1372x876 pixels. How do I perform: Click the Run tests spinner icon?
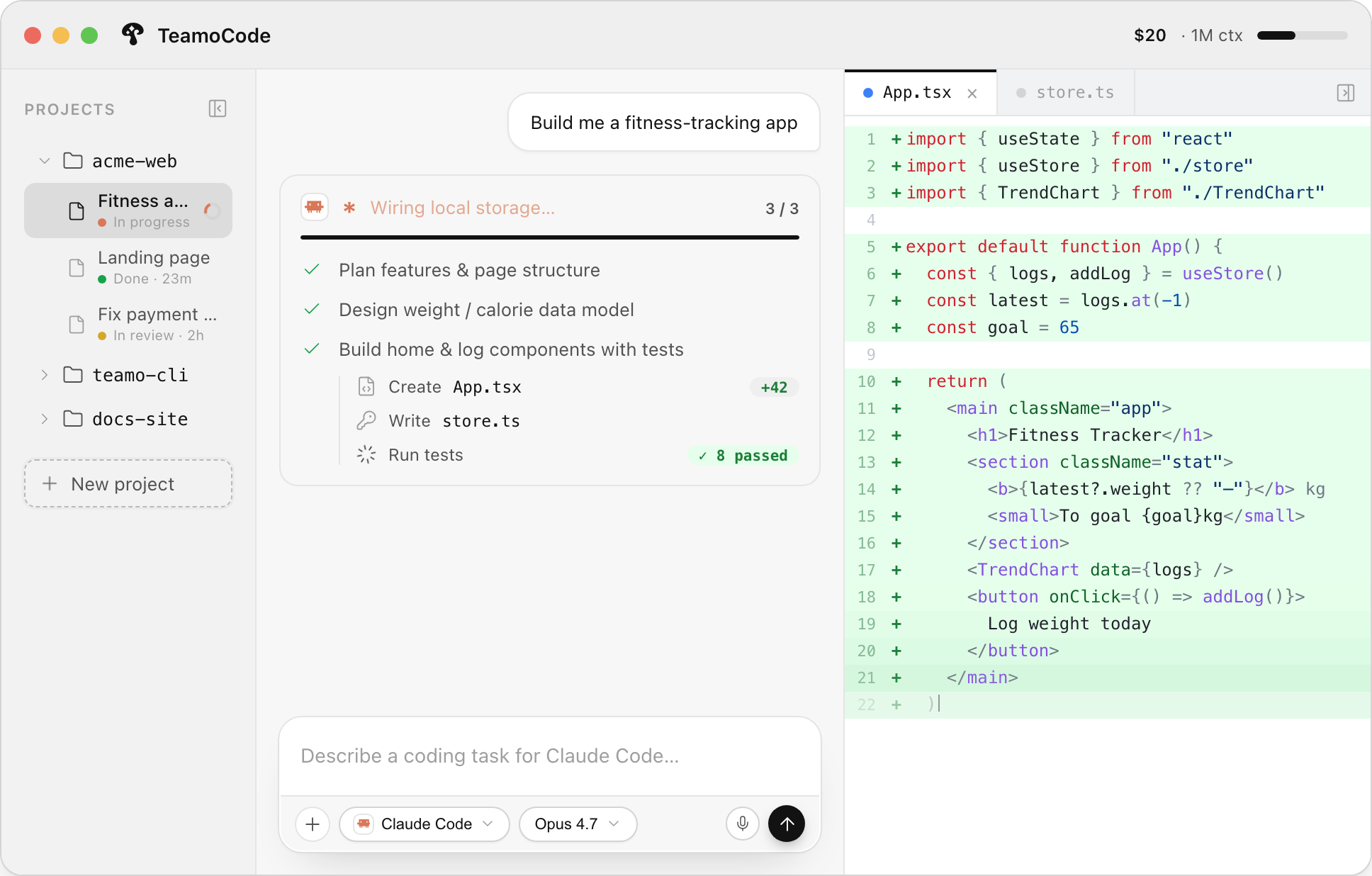point(366,454)
